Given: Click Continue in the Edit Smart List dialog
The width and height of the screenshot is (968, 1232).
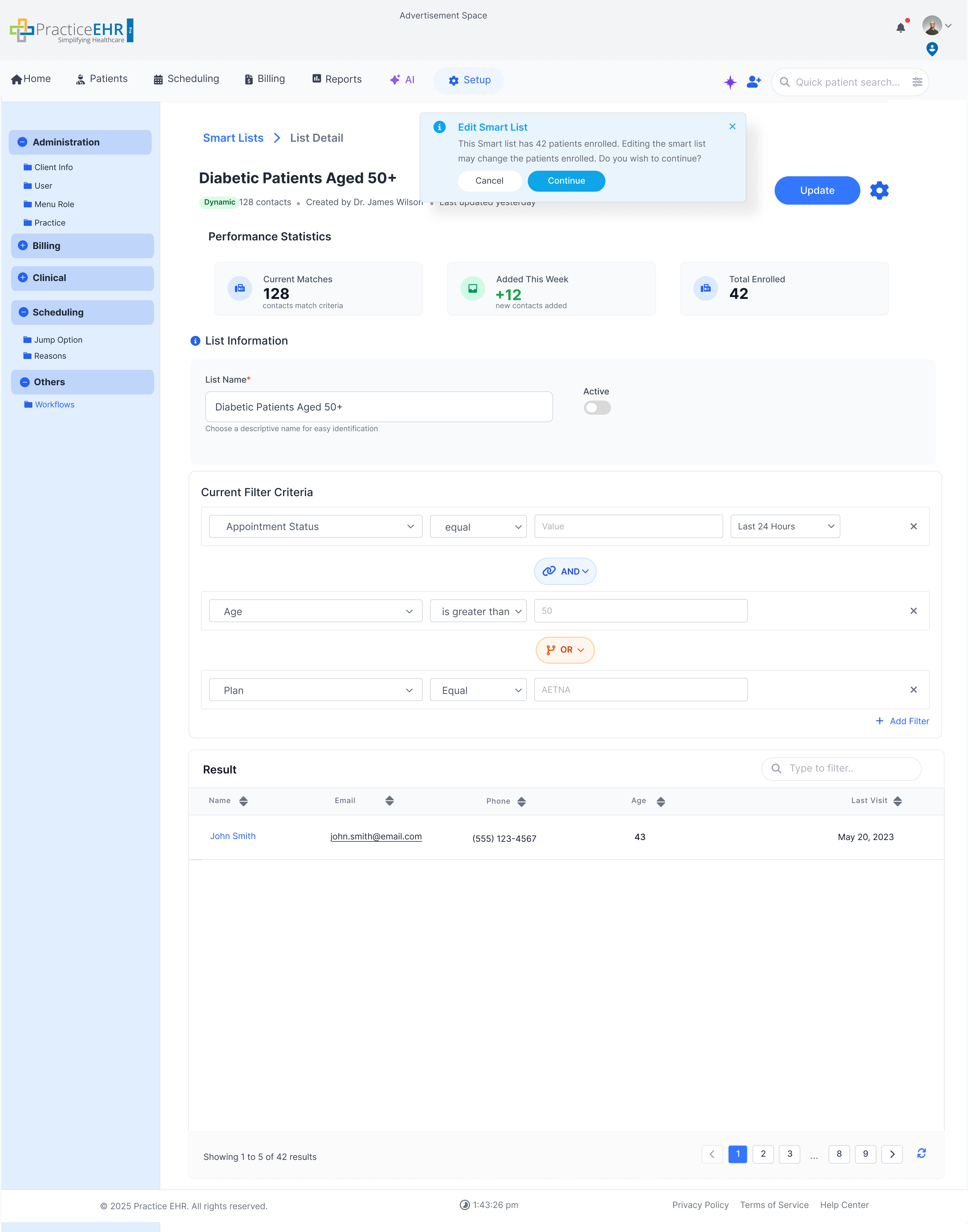Looking at the screenshot, I should 566,181.
